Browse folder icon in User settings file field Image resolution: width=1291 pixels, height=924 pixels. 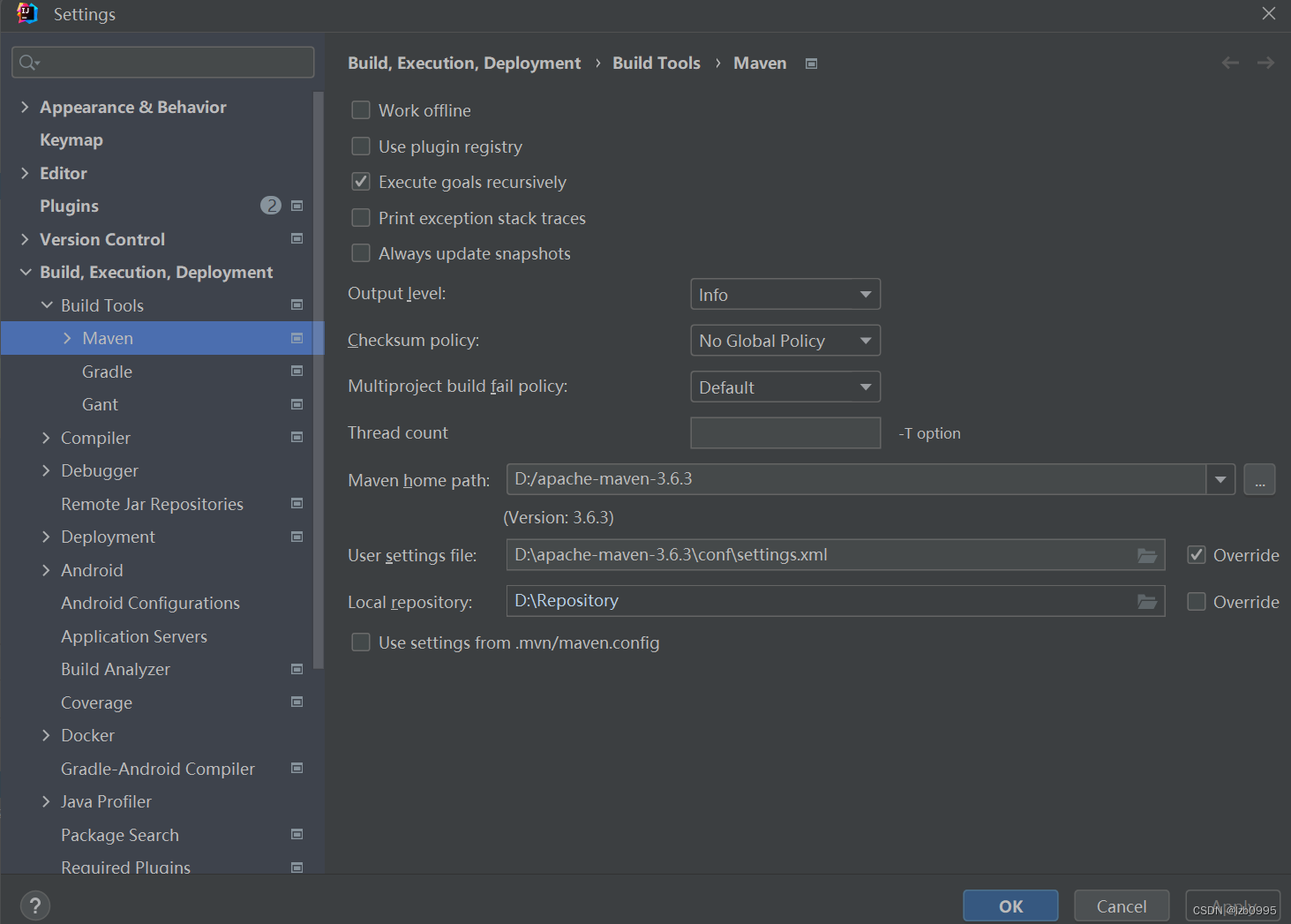[x=1147, y=555]
